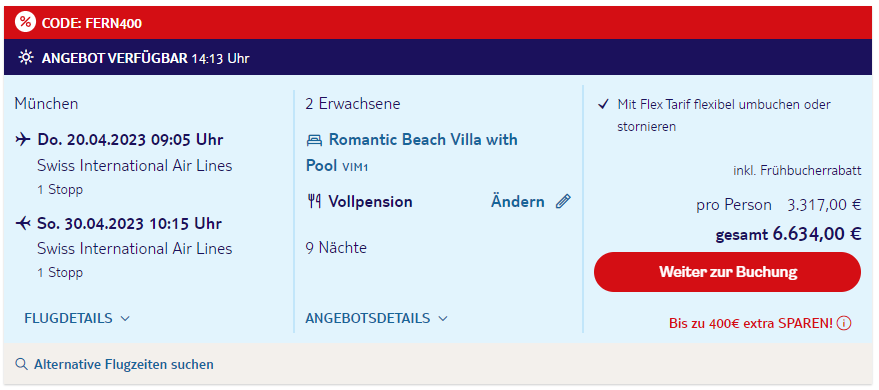Click the return flight airplane icon
879x390 pixels.
[x=23, y=224]
